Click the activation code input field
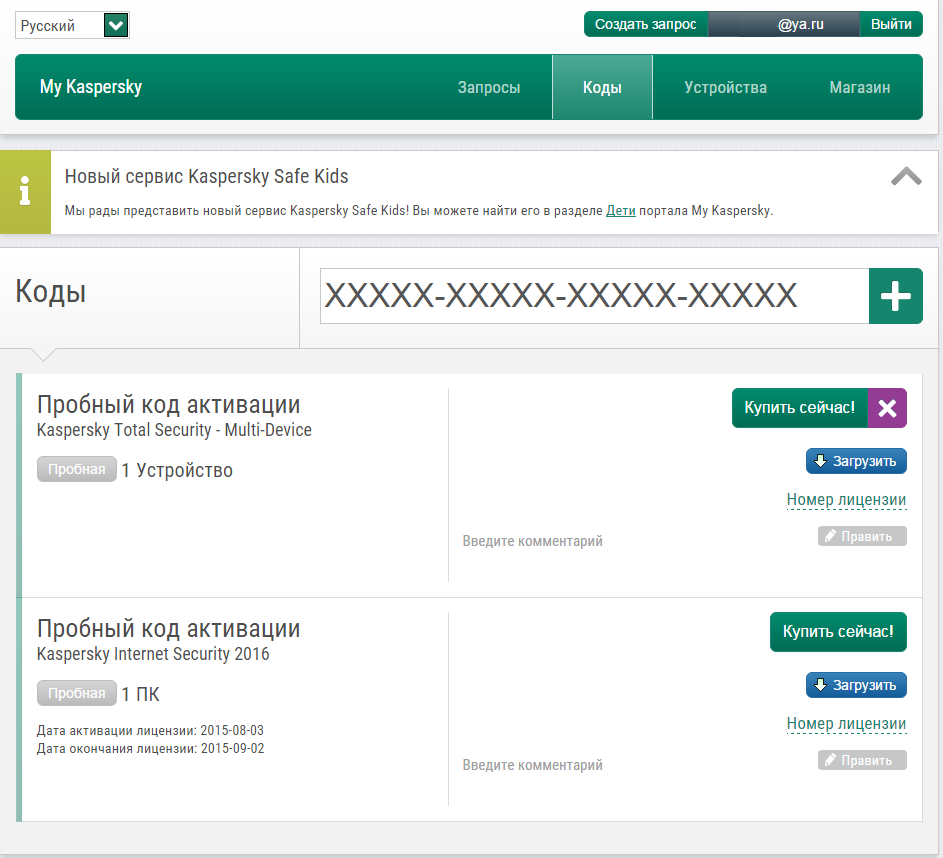The image size is (943, 858). tap(594, 296)
